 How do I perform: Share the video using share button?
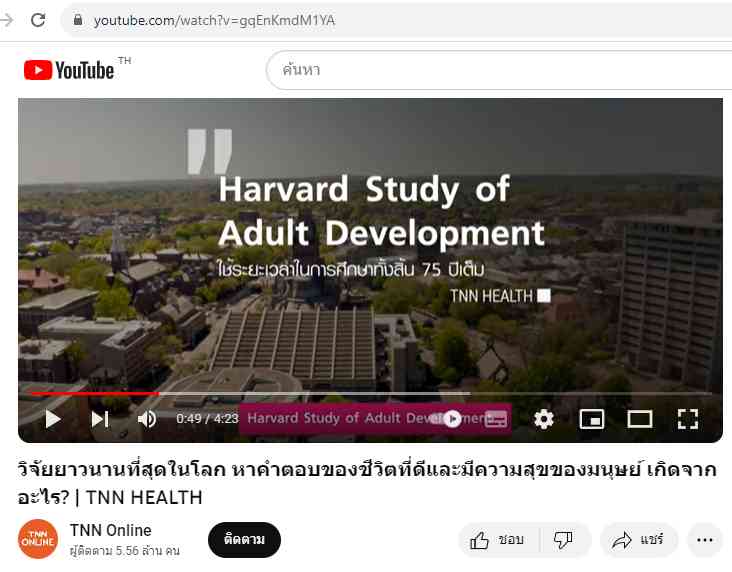[x=638, y=540]
